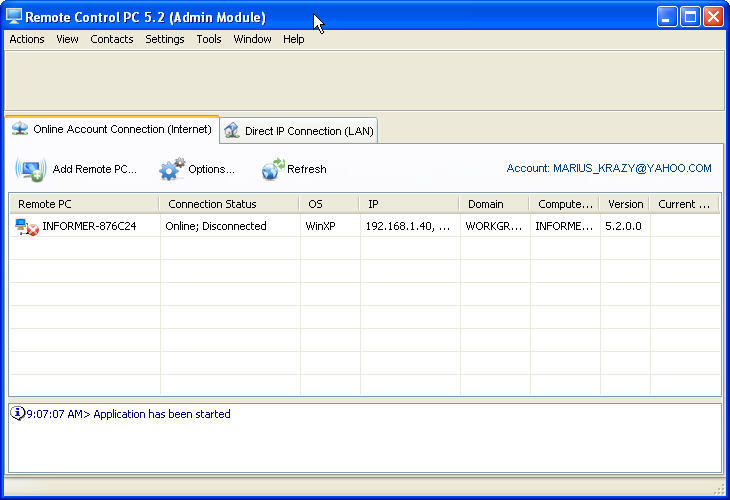Open the Window menu

pyautogui.click(x=252, y=39)
